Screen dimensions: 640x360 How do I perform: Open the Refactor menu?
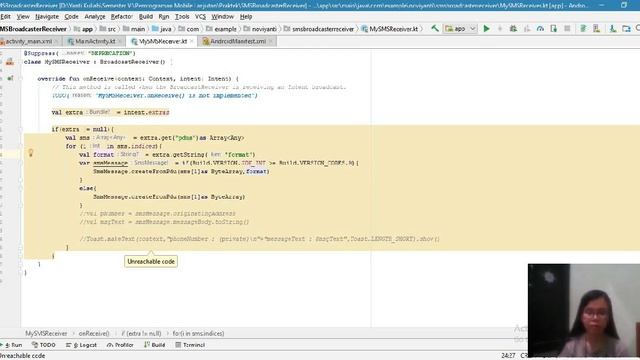[122, 17]
